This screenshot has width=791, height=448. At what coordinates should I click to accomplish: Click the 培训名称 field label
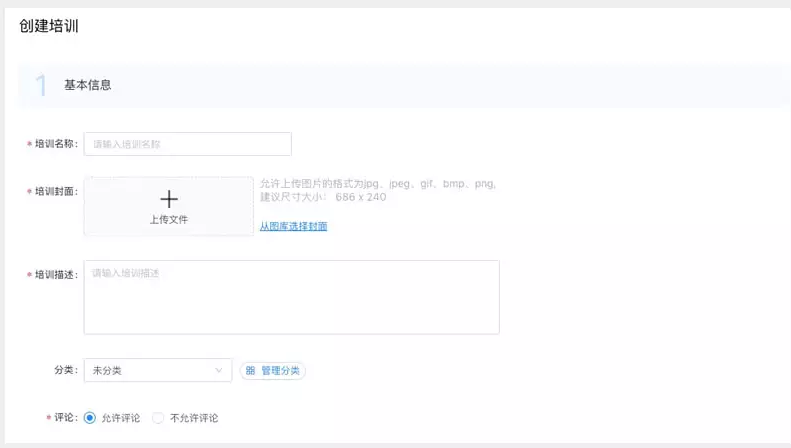coord(55,144)
